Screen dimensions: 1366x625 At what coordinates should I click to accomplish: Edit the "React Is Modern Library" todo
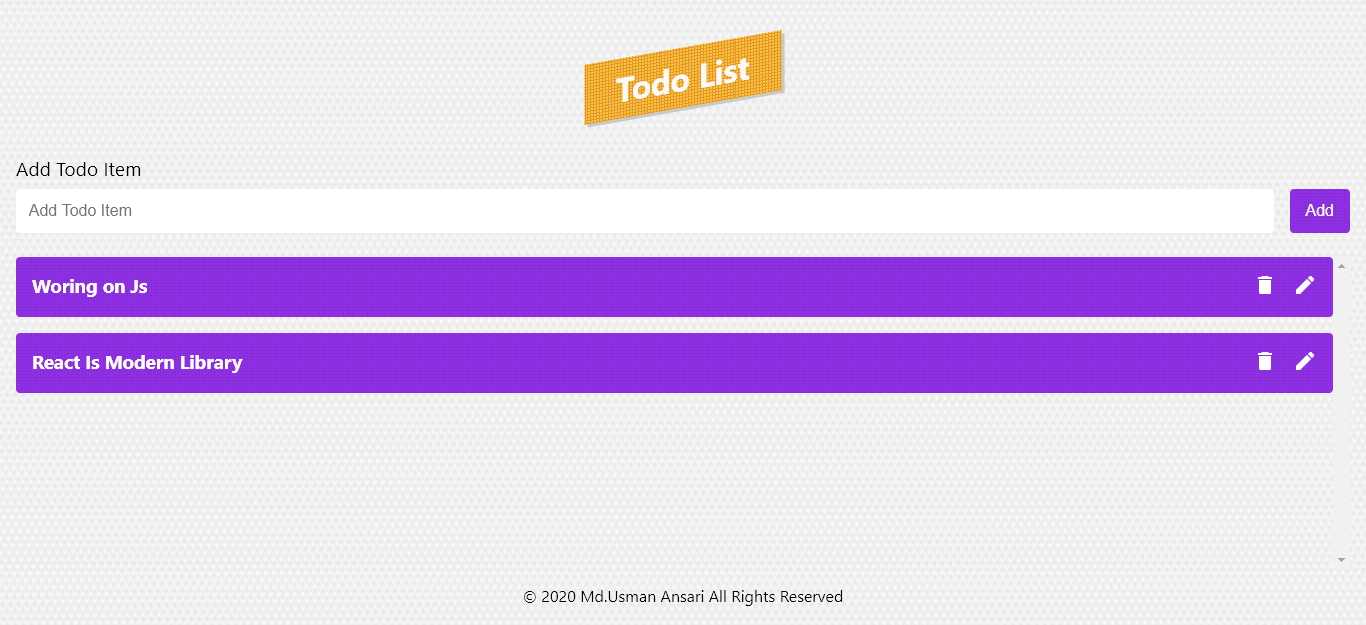coord(1305,362)
